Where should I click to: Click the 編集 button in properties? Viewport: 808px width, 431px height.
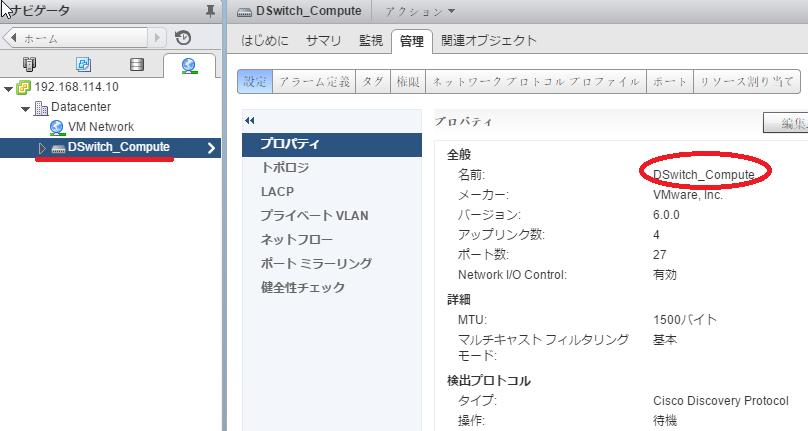coord(786,123)
